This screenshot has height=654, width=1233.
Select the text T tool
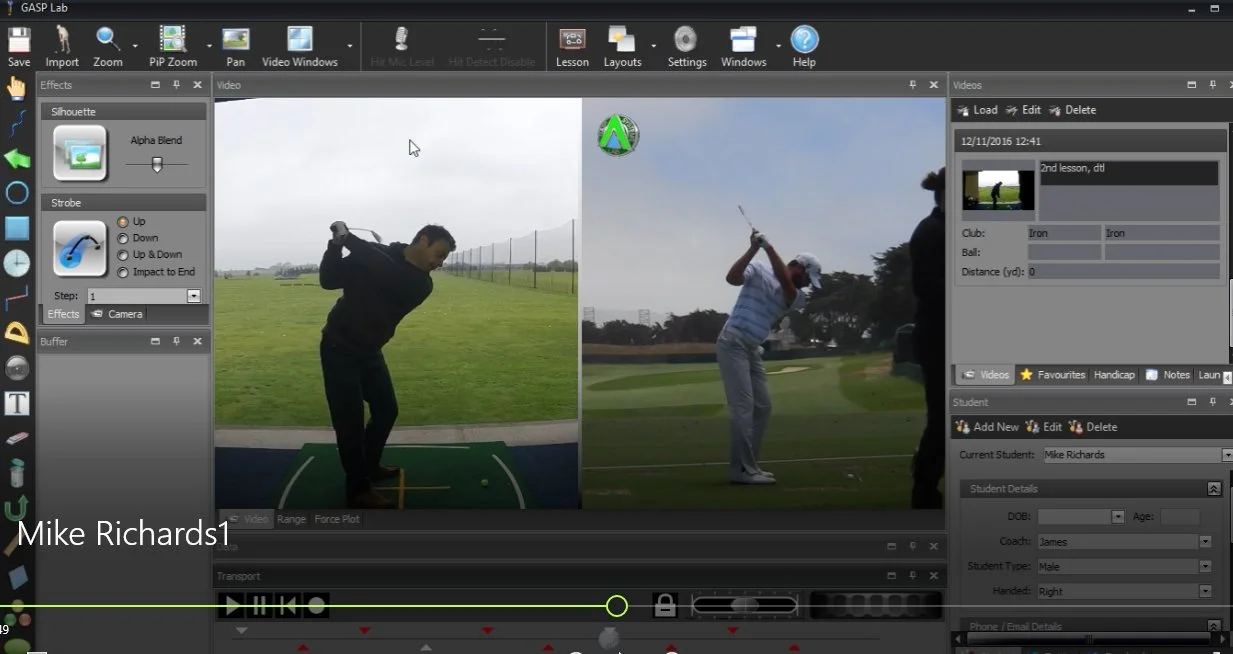pyautogui.click(x=17, y=403)
